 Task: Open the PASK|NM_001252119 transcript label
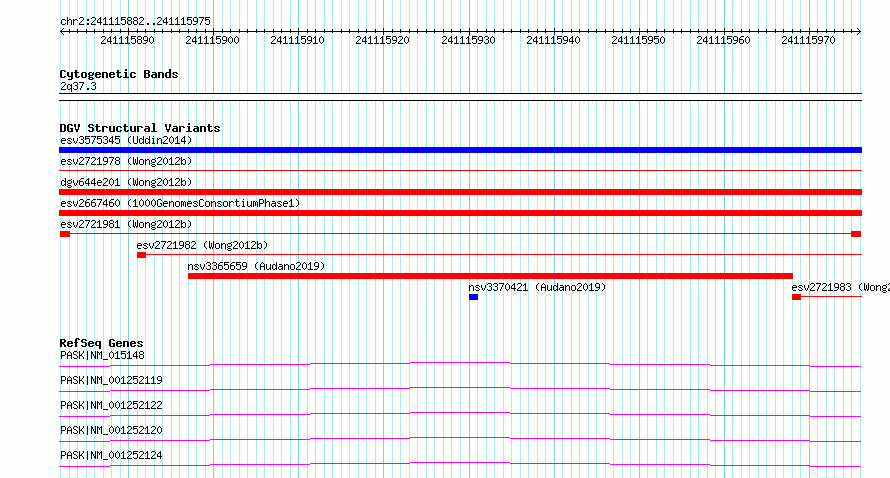point(111,380)
